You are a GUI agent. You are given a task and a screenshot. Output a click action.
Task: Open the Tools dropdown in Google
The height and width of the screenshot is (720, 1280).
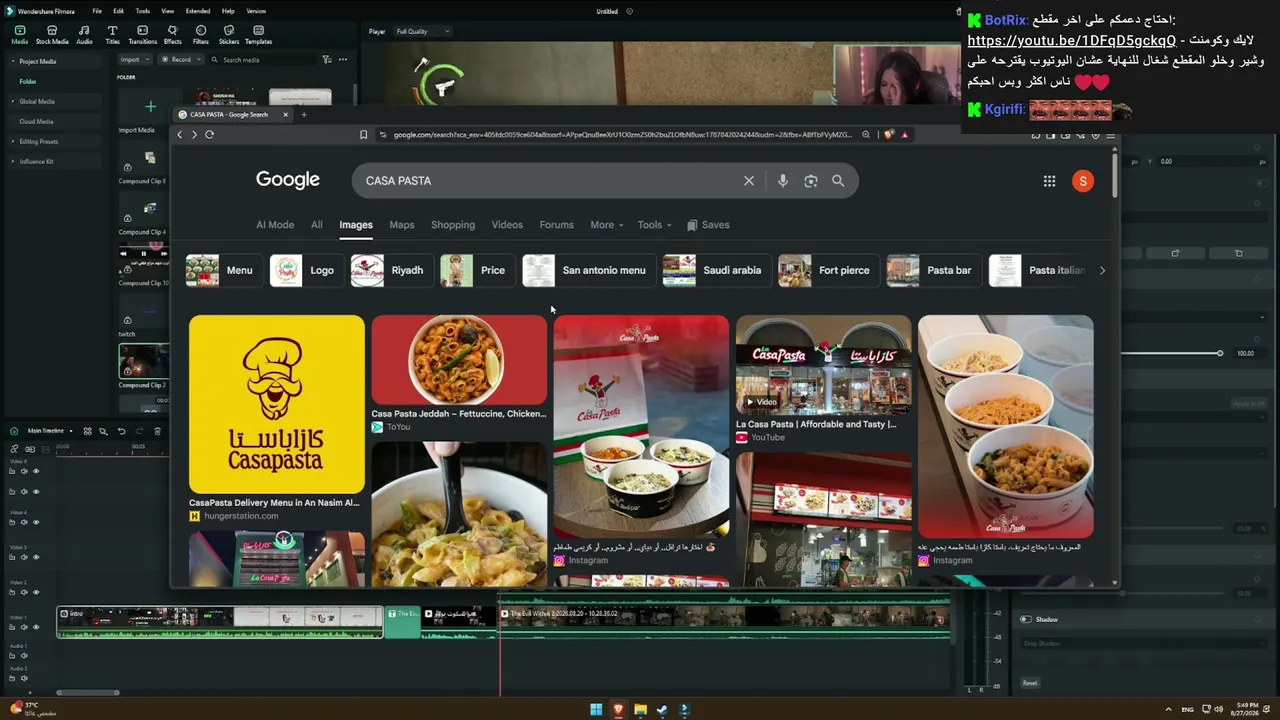655,225
